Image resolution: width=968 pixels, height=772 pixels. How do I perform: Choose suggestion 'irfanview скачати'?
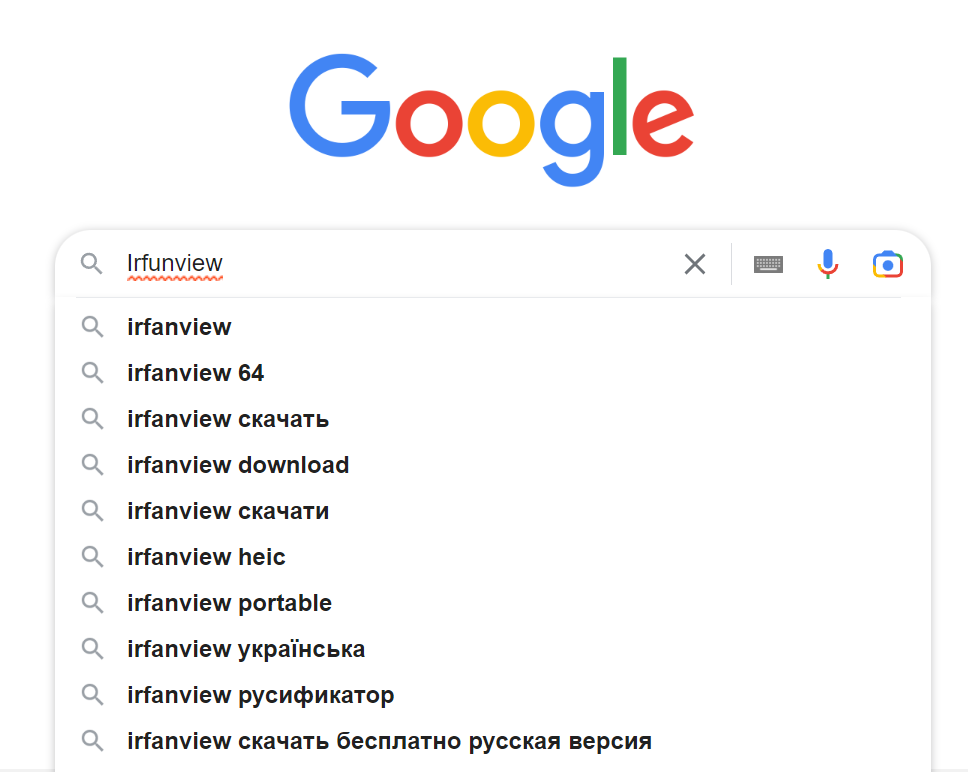[x=228, y=511]
